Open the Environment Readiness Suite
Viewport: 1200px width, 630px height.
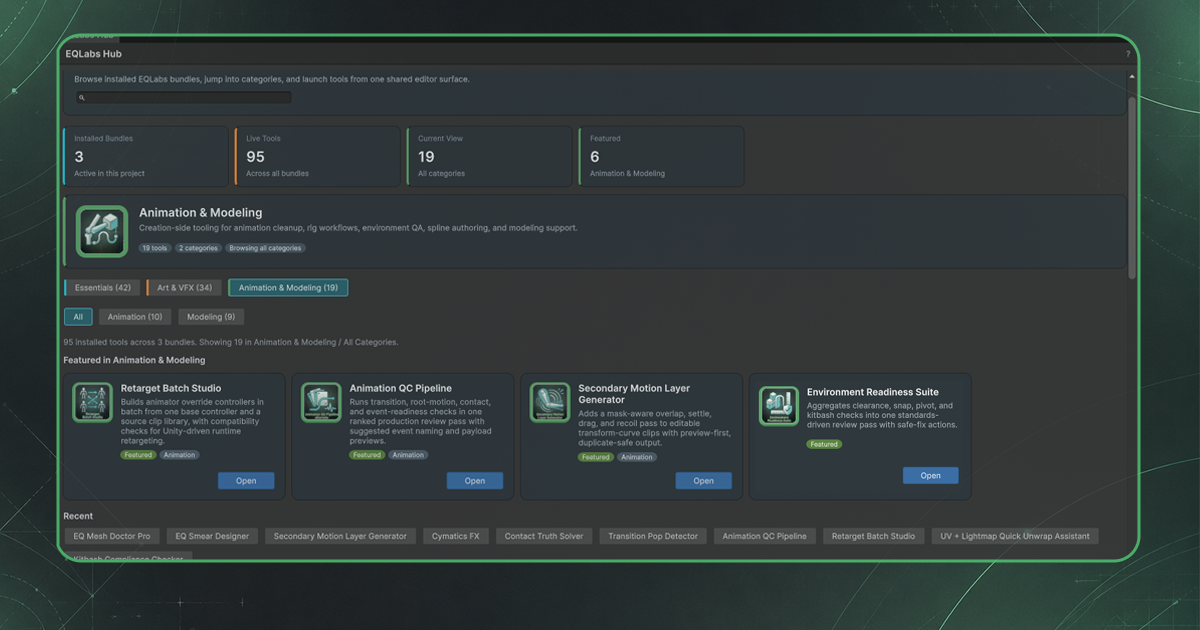[931, 476]
